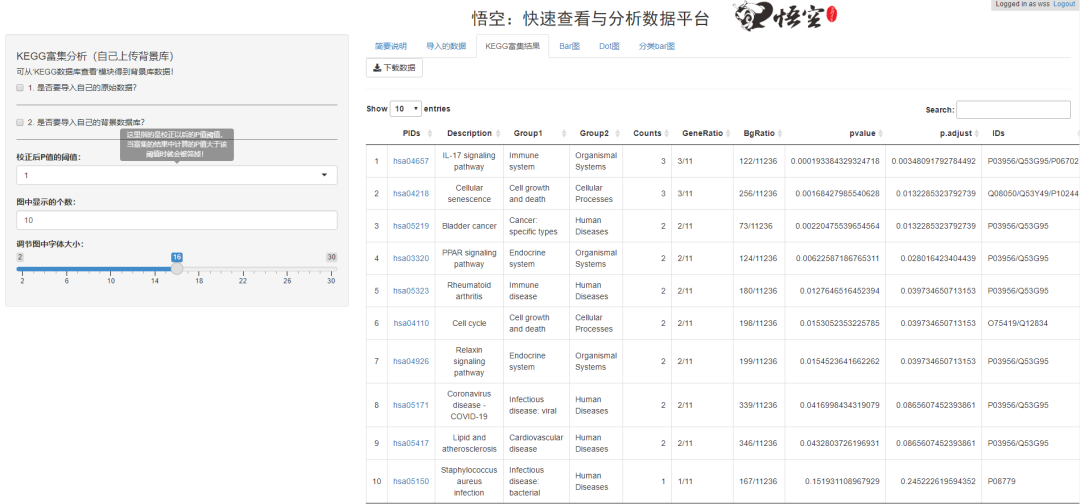Open the hsa04657 pathway link
This screenshot has height=504, width=1080.
(411, 161)
